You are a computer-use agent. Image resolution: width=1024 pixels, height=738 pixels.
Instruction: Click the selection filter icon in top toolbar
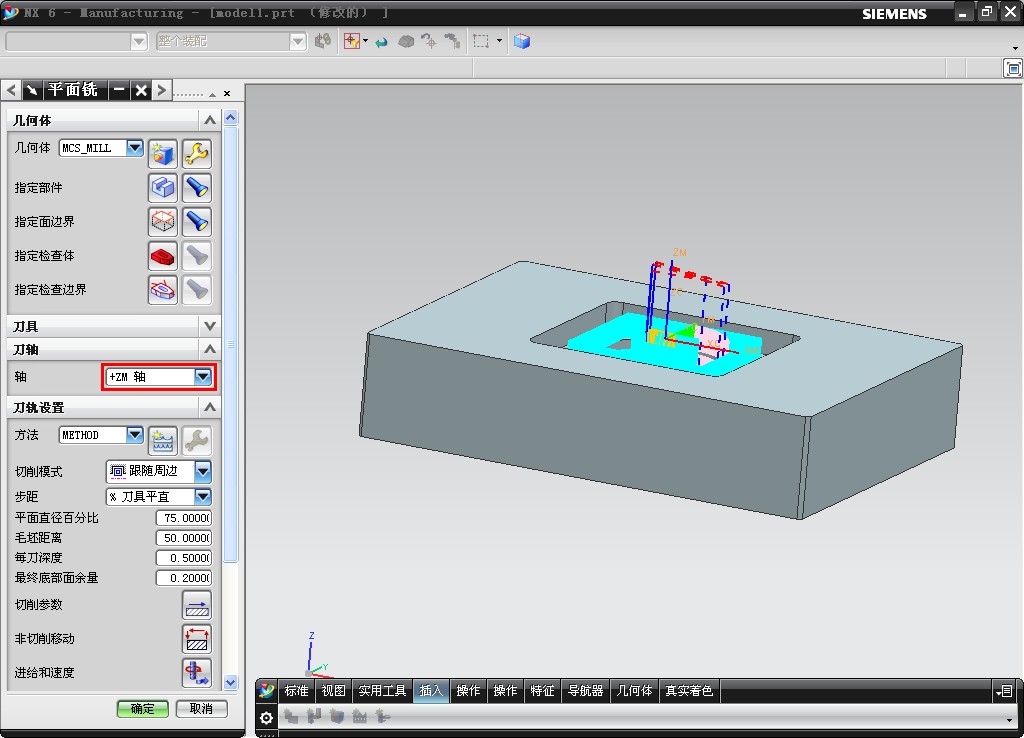tap(352, 41)
